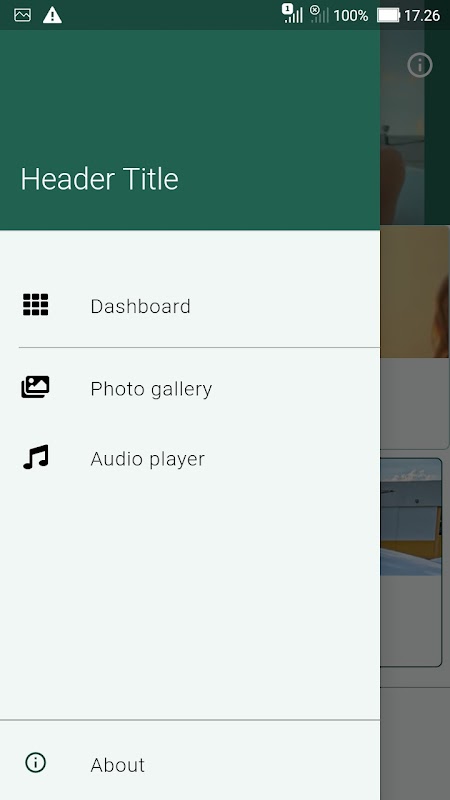Open the About page link

coord(190,764)
